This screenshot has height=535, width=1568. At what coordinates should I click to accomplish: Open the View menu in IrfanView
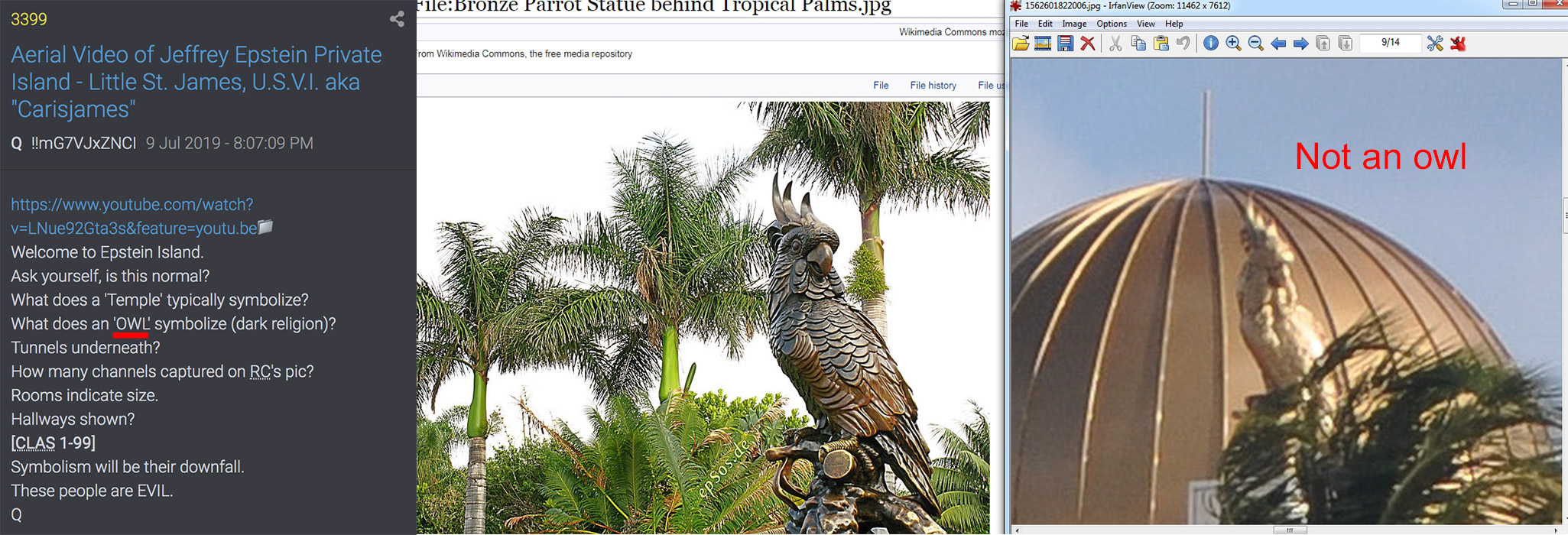tap(1145, 24)
